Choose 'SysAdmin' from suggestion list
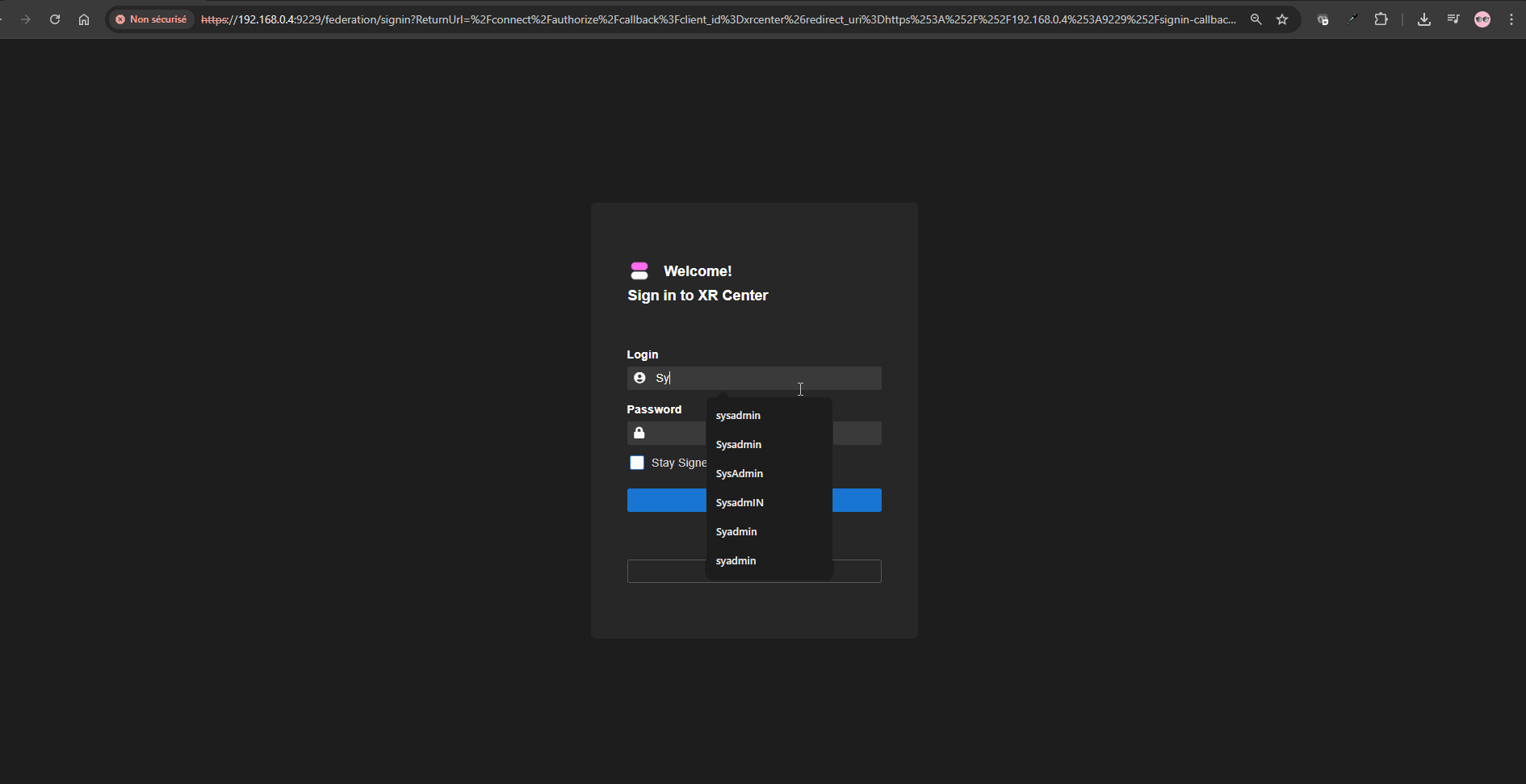This screenshot has height=784, width=1526. coord(740,474)
